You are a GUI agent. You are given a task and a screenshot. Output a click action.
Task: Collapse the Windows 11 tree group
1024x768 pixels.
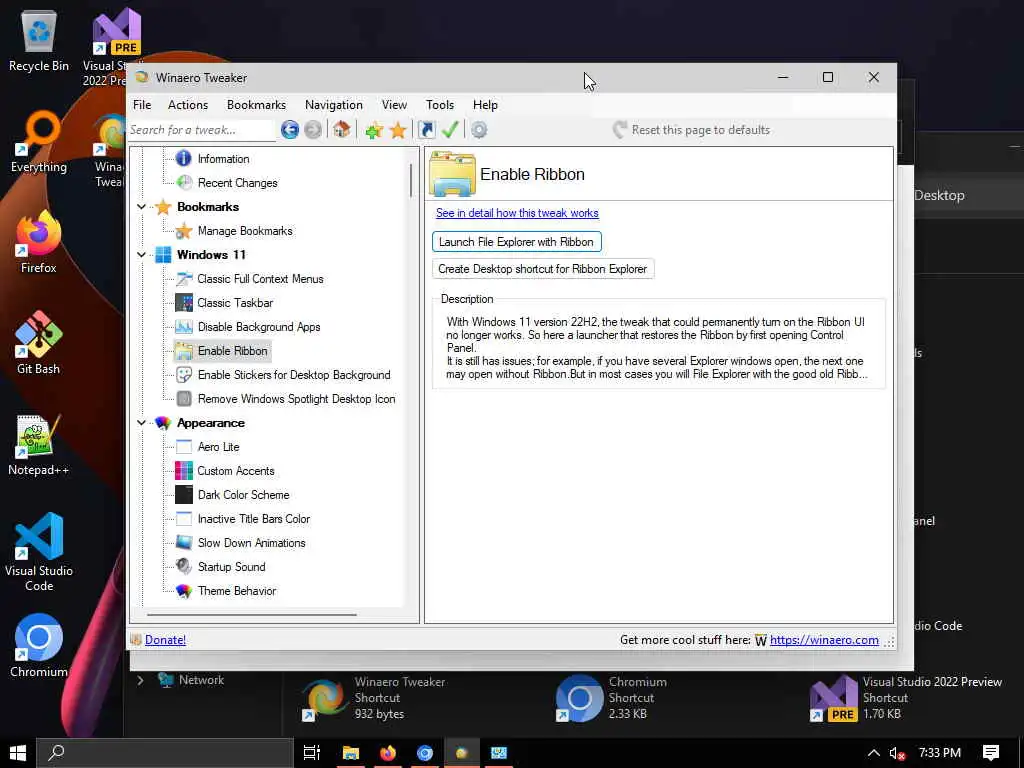(x=141, y=255)
